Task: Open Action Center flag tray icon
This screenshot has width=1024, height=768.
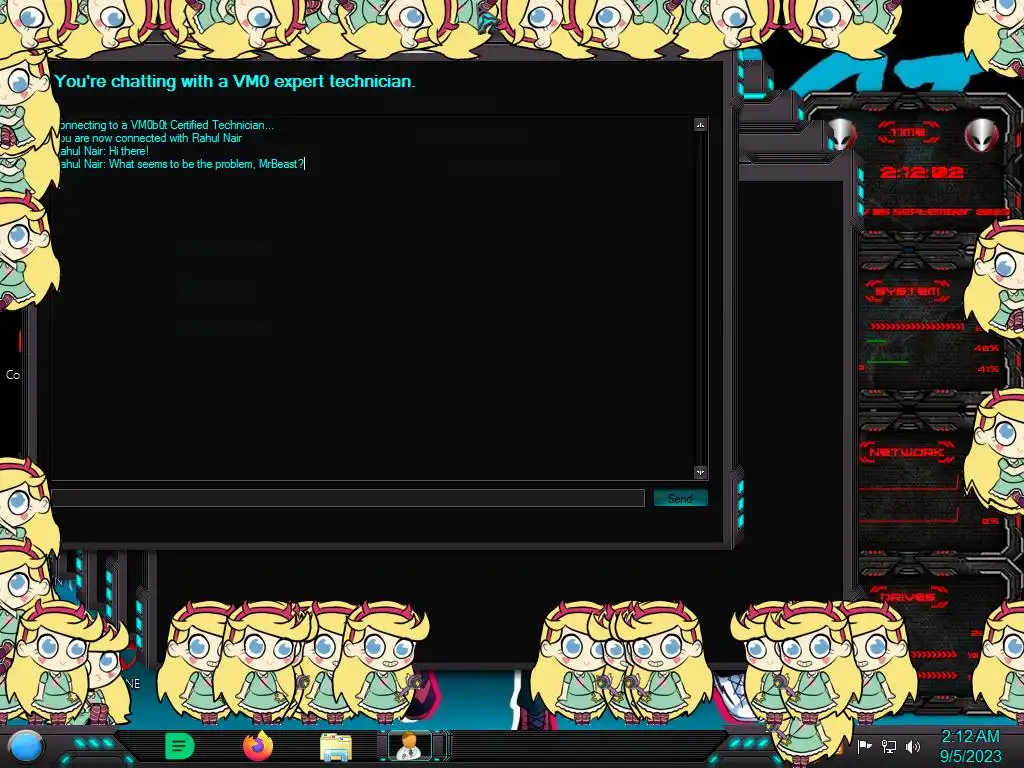Action: click(865, 746)
